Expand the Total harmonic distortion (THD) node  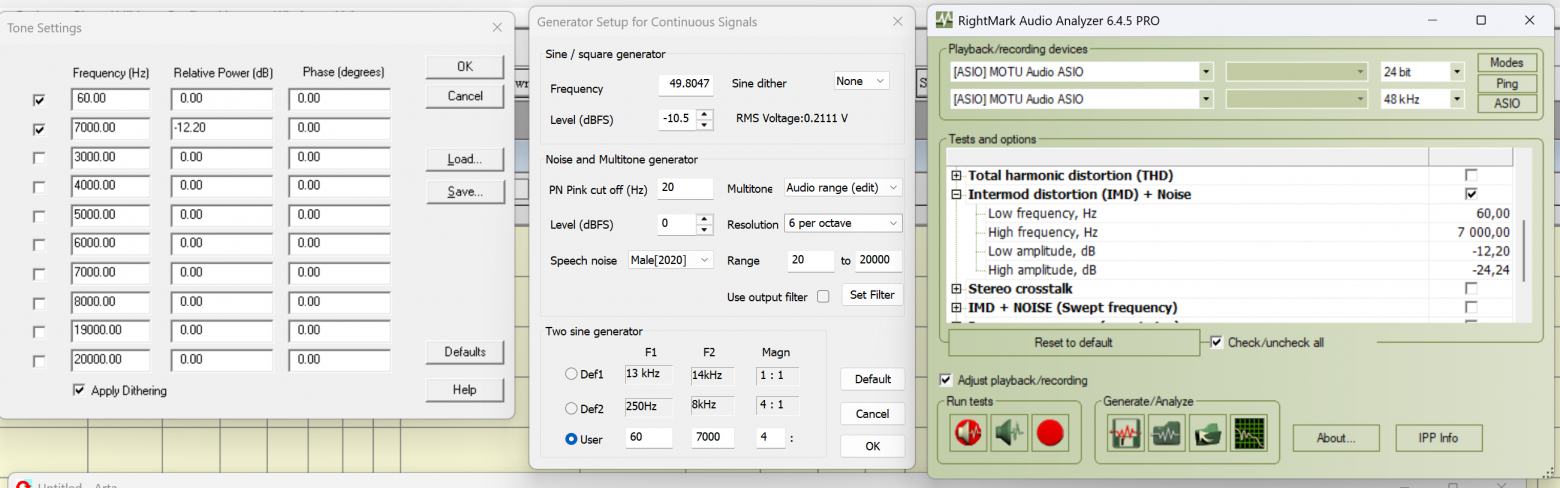click(x=957, y=175)
